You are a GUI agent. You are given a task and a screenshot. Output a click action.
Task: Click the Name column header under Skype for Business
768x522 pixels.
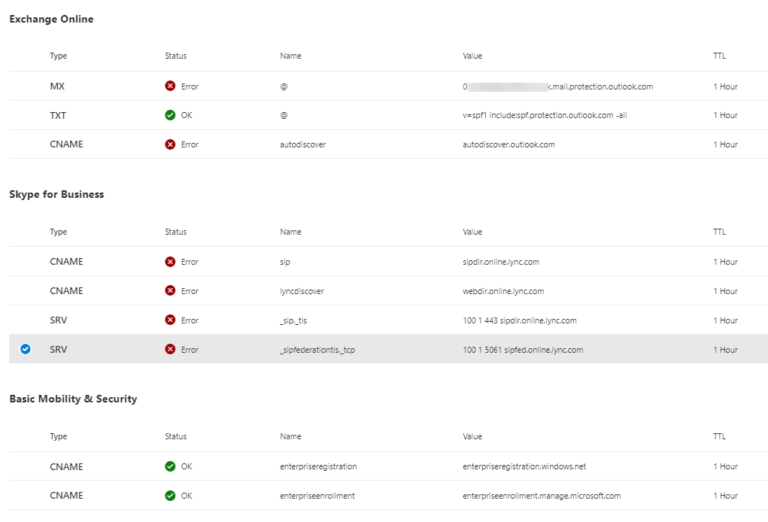290,232
